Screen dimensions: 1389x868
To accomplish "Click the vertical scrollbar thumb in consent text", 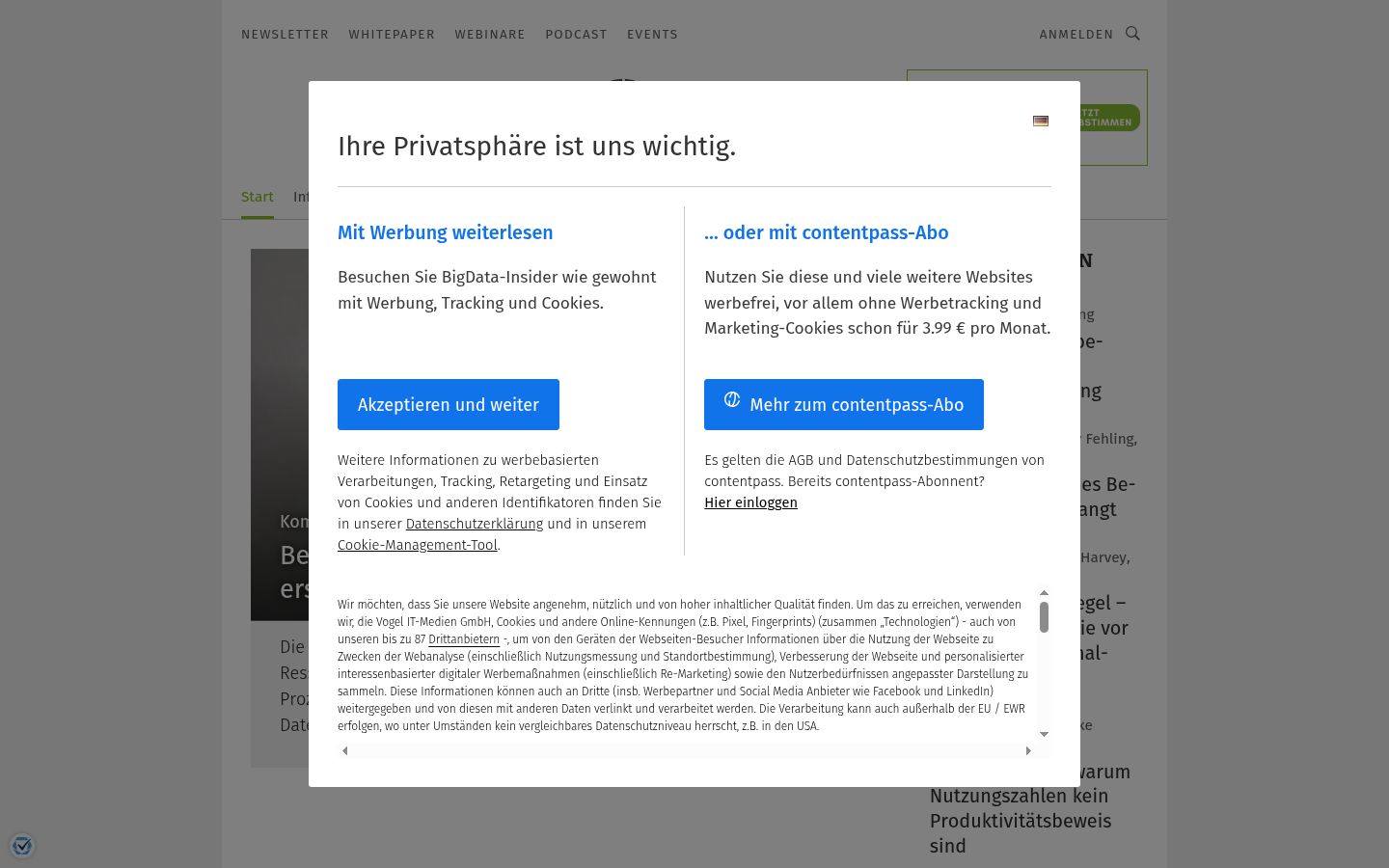I will point(1044,617).
